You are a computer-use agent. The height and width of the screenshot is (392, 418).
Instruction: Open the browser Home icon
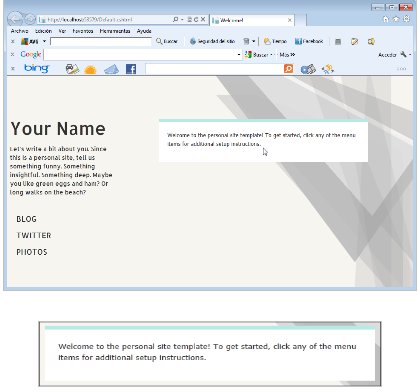(x=386, y=19)
